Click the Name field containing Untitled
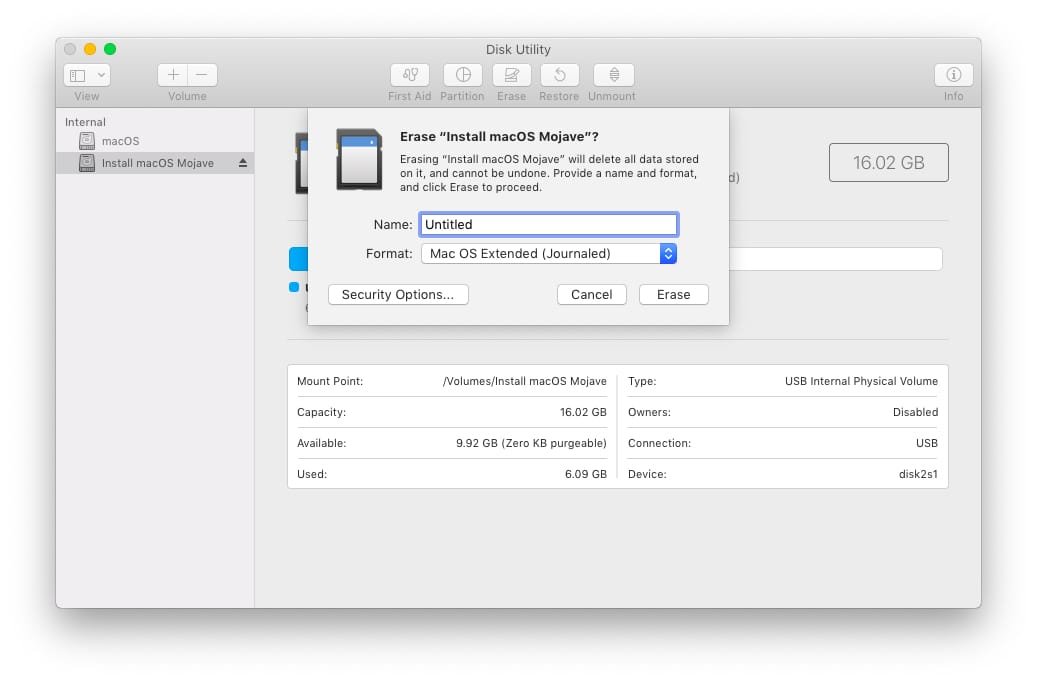This screenshot has width=1037, height=682. point(548,224)
